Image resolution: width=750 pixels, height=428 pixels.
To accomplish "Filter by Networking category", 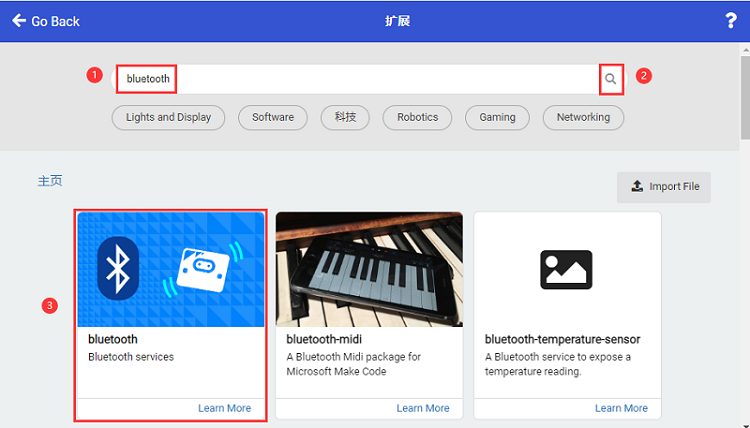I will click(x=583, y=117).
